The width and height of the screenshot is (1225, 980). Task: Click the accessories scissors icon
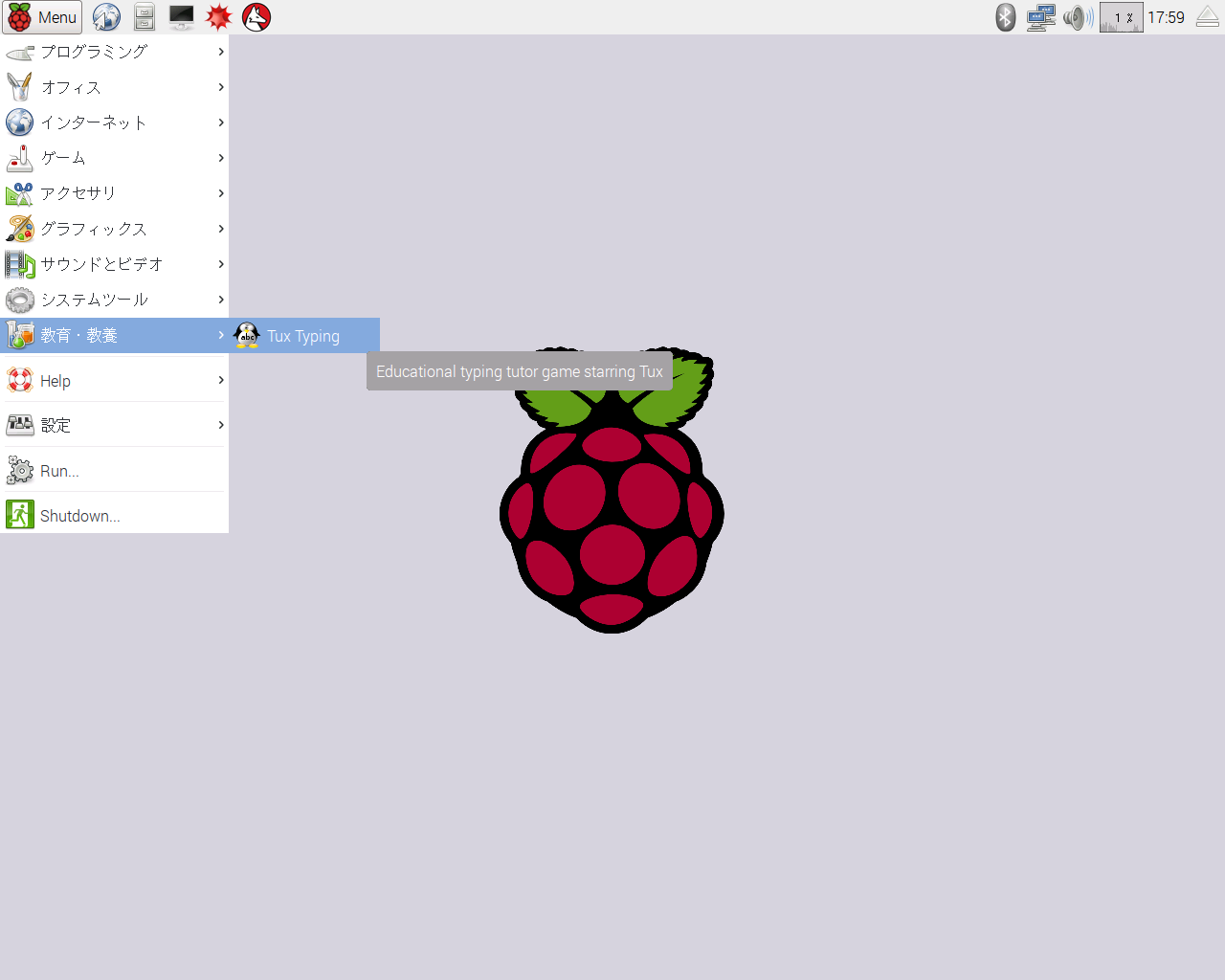[19, 194]
